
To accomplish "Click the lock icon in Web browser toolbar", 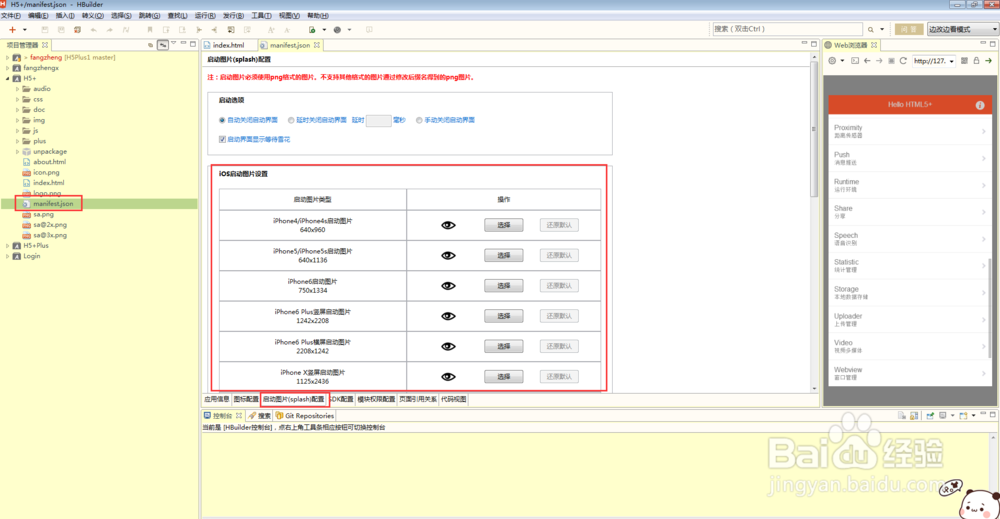I will (x=976, y=61).
